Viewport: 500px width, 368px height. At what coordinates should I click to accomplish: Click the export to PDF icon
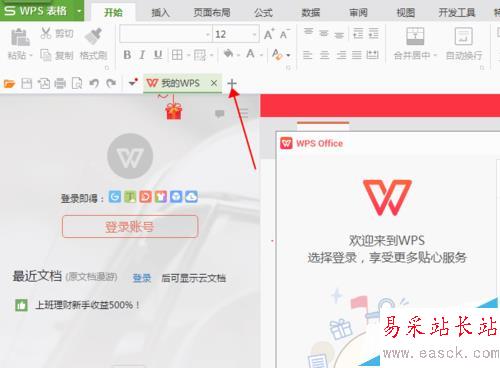tap(44, 83)
